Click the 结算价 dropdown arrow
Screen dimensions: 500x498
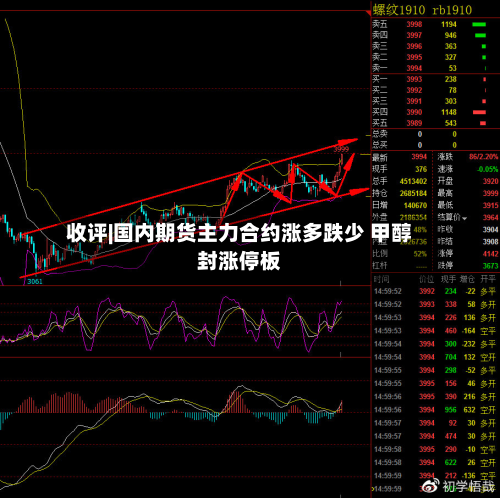coord(464,219)
